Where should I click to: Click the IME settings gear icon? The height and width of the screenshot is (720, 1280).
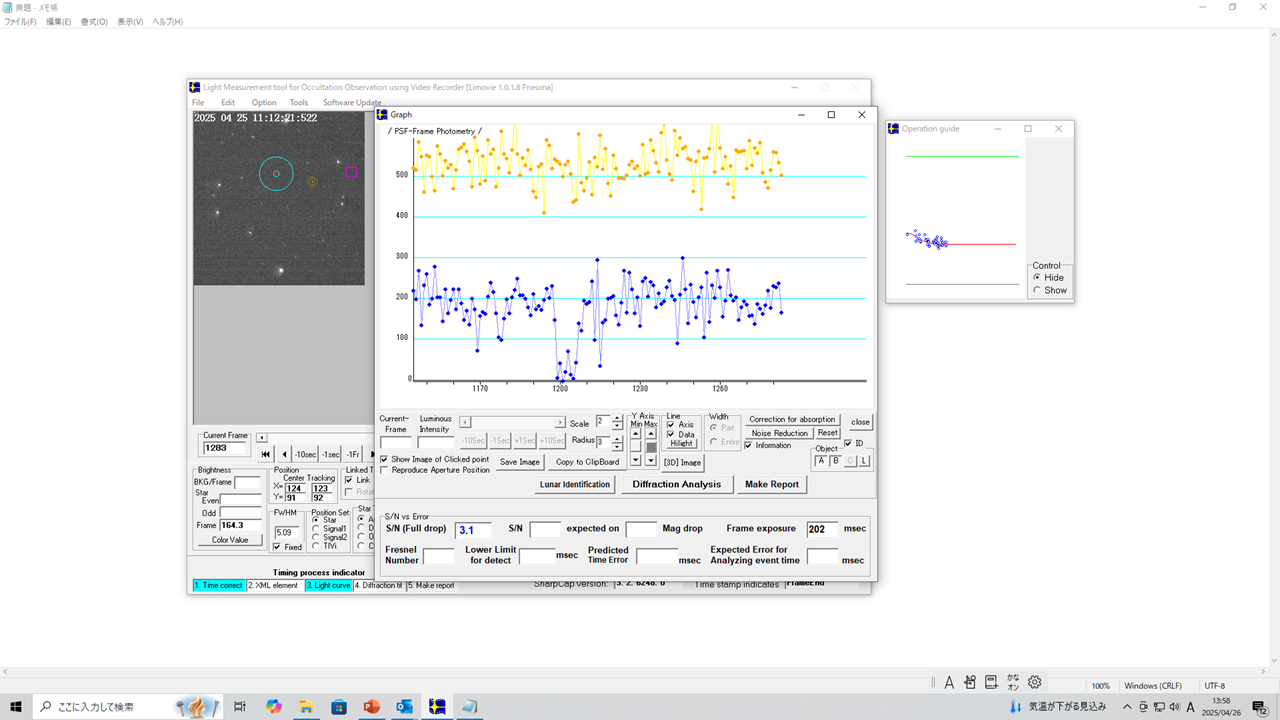(1035, 682)
